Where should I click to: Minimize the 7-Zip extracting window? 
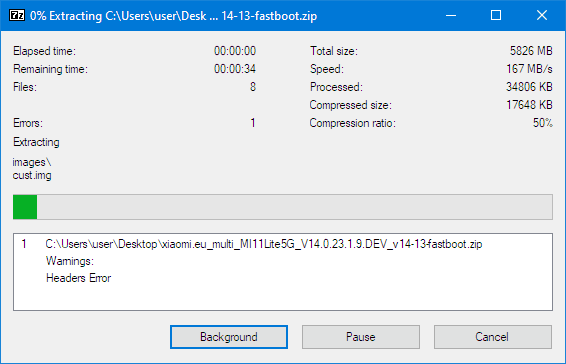pos(451,16)
